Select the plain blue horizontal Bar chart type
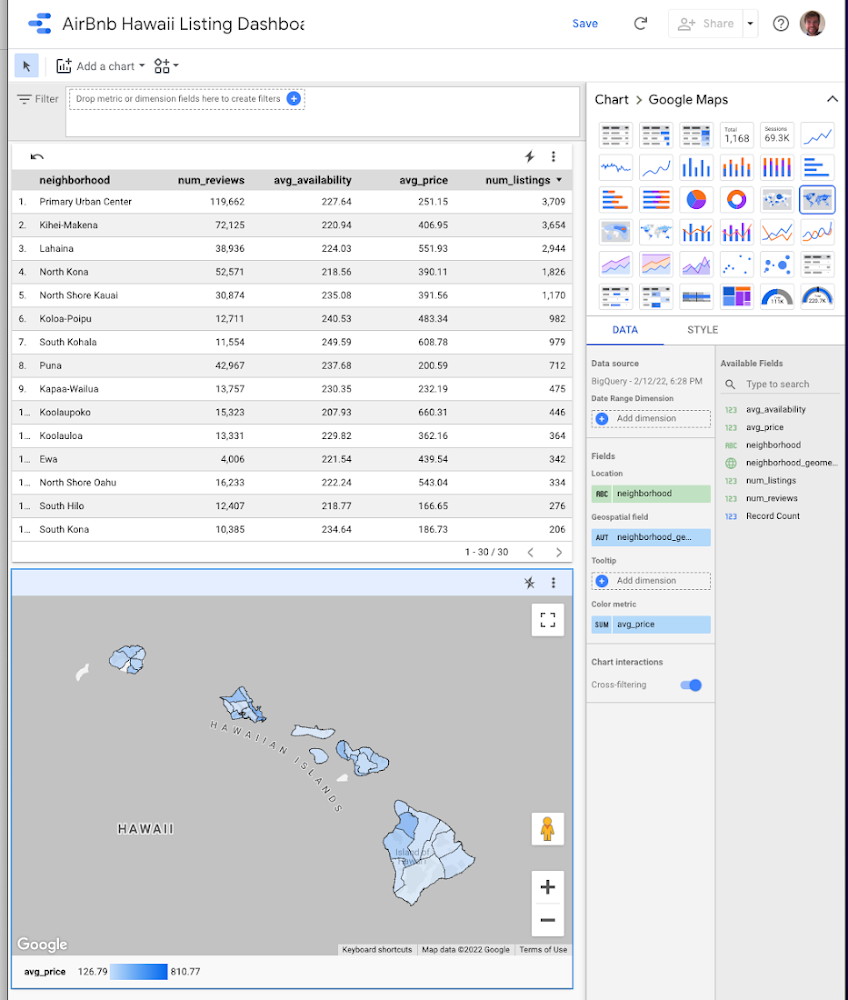848x1000 pixels. click(817, 168)
